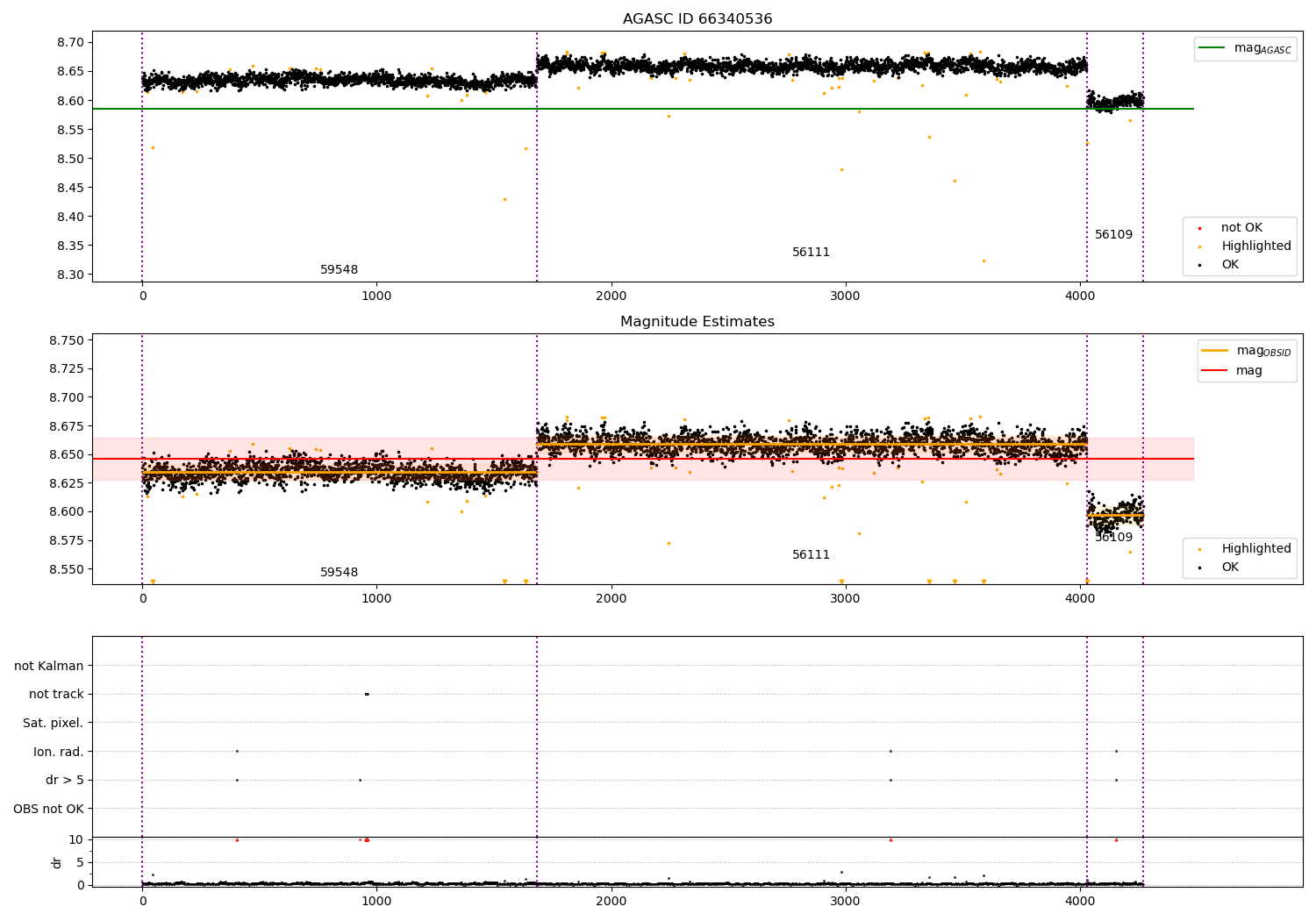Image resolution: width=1316 pixels, height=921 pixels.
Task: Click 'Highlighted' legend entry in the middle plot
Action: pyautogui.click(x=1244, y=549)
